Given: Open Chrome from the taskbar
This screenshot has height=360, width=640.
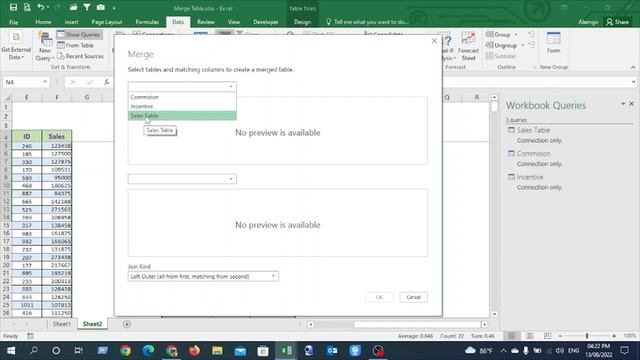Looking at the screenshot, I should (126, 351).
